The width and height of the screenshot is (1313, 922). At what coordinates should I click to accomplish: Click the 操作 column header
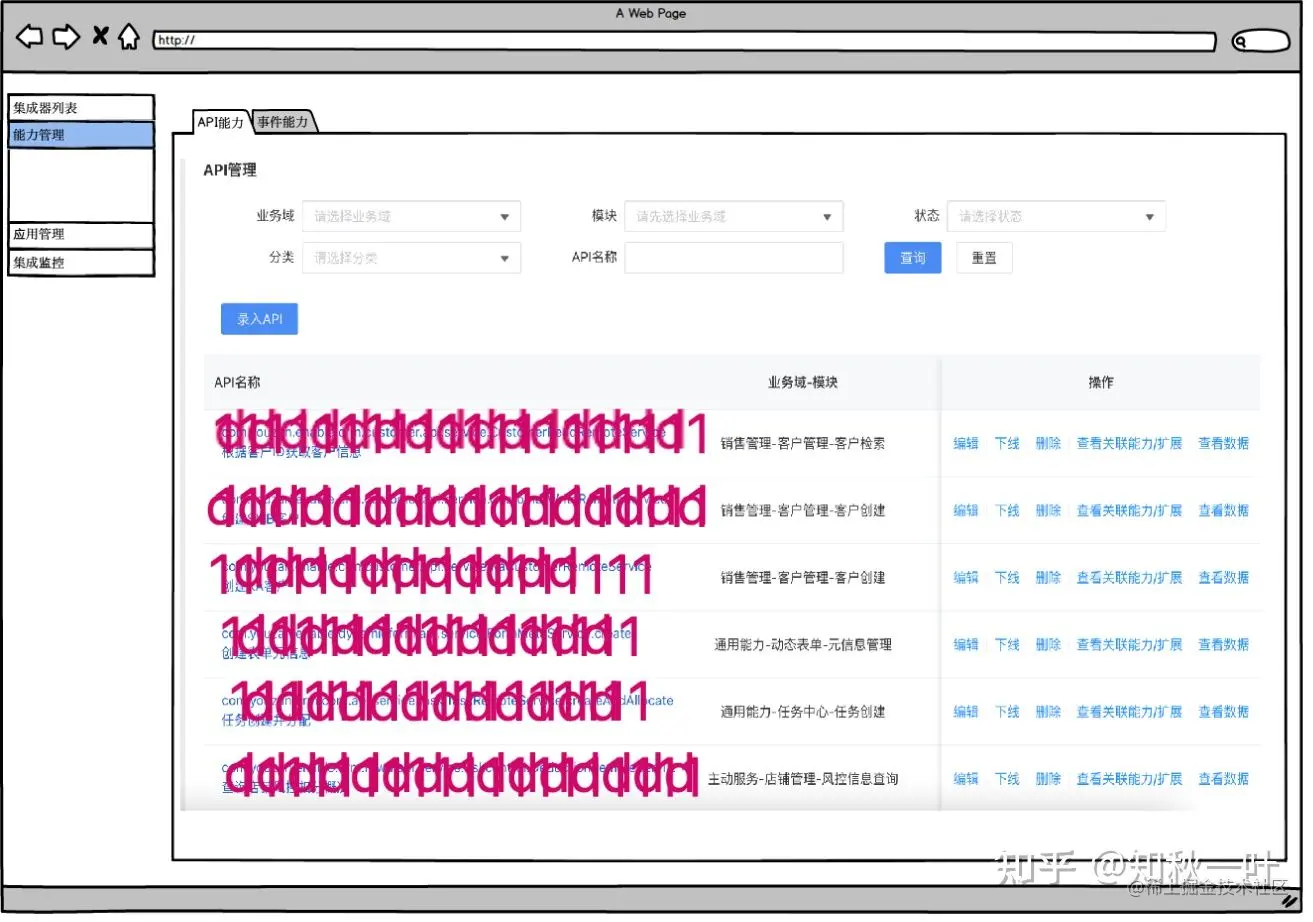tap(1101, 383)
